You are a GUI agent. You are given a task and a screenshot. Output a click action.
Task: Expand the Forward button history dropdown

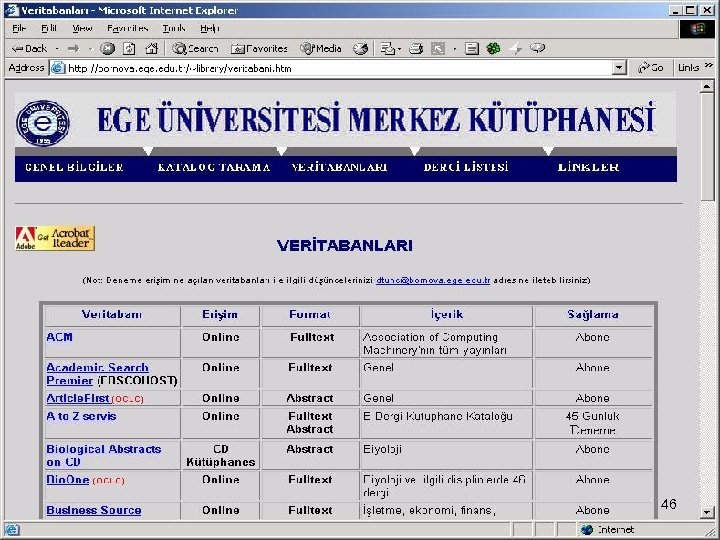point(90,48)
